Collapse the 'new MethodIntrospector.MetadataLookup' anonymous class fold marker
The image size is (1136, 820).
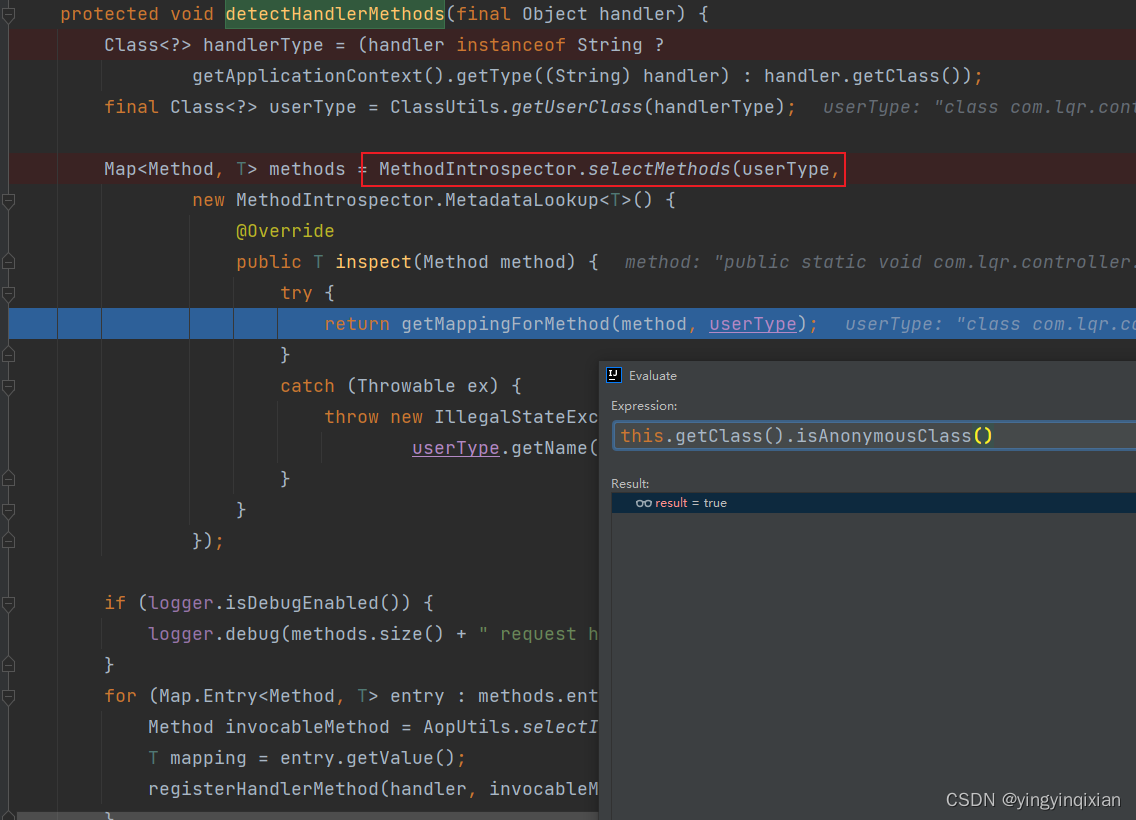tap(9, 200)
